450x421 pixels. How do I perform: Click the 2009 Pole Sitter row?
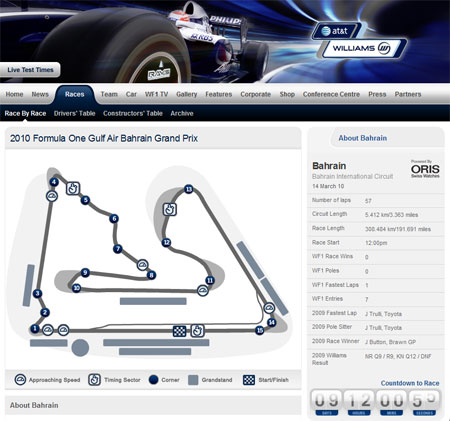(x=375, y=327)
